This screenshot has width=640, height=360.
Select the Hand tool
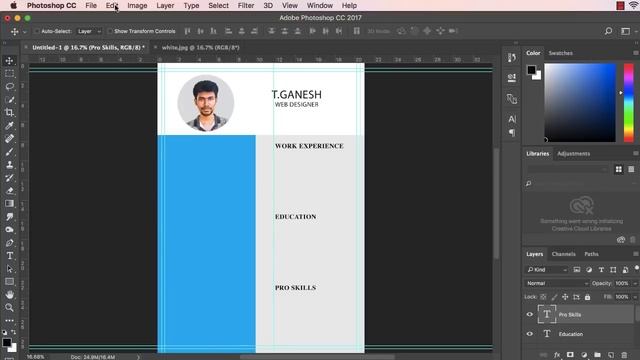pos(9,295)
